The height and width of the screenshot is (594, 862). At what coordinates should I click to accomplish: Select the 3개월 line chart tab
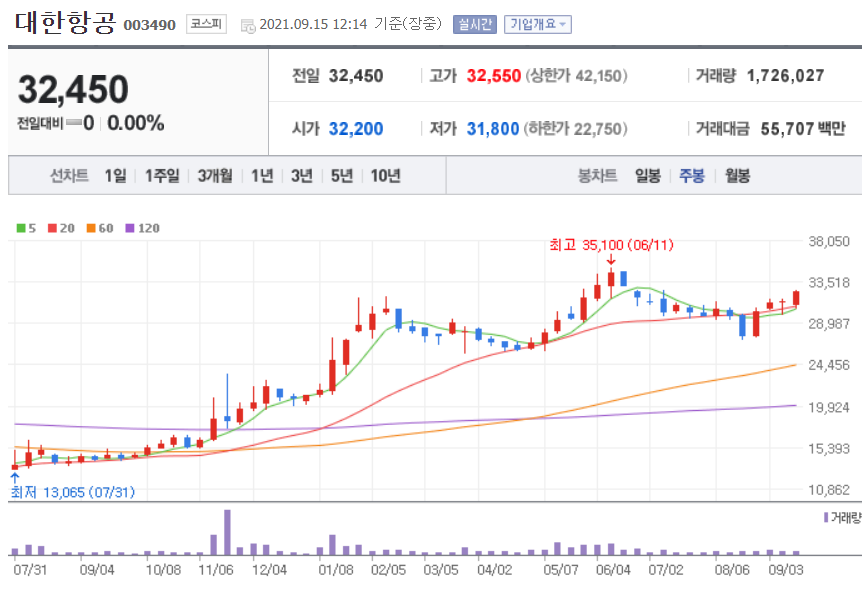pyautogui.click(x=214, y=175)
